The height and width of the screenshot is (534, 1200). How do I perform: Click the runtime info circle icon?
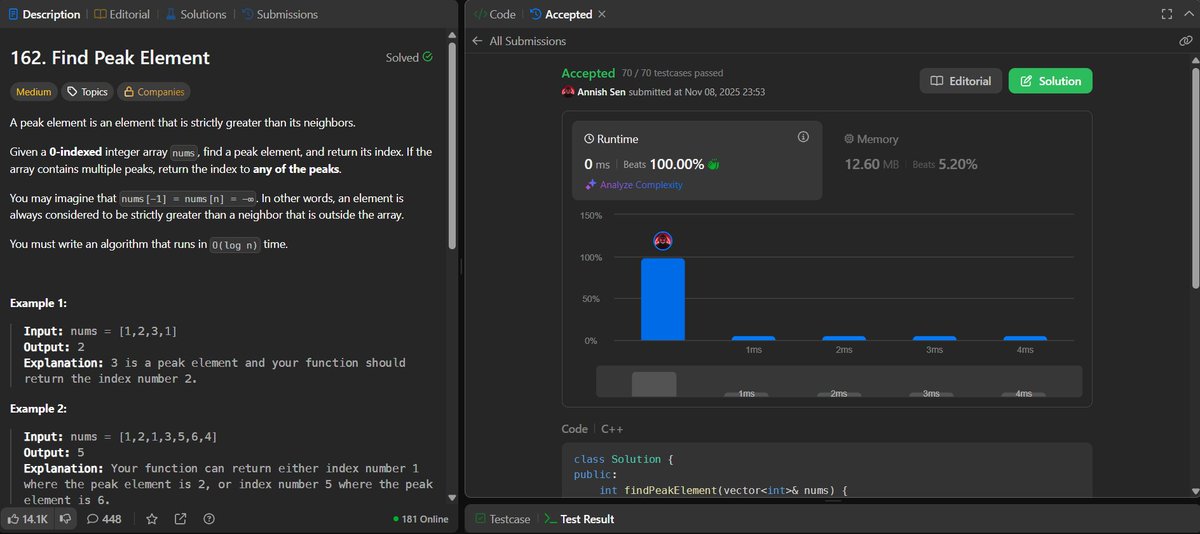(x=803, y=137)
